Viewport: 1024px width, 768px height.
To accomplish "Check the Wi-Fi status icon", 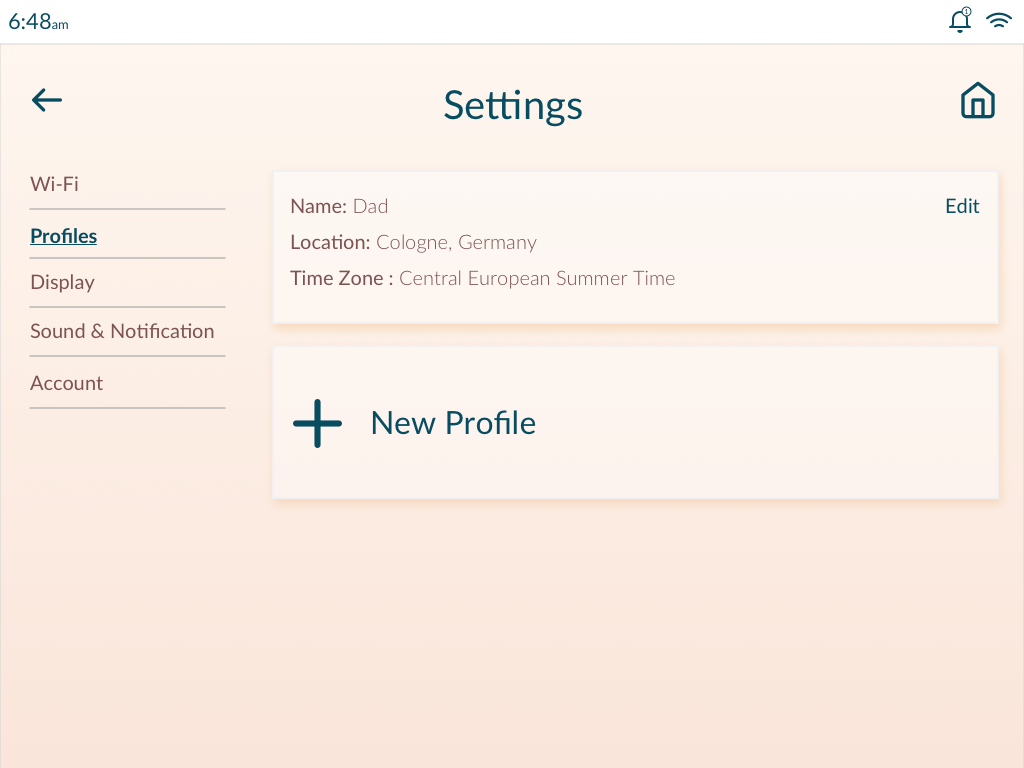I will 999,20.
